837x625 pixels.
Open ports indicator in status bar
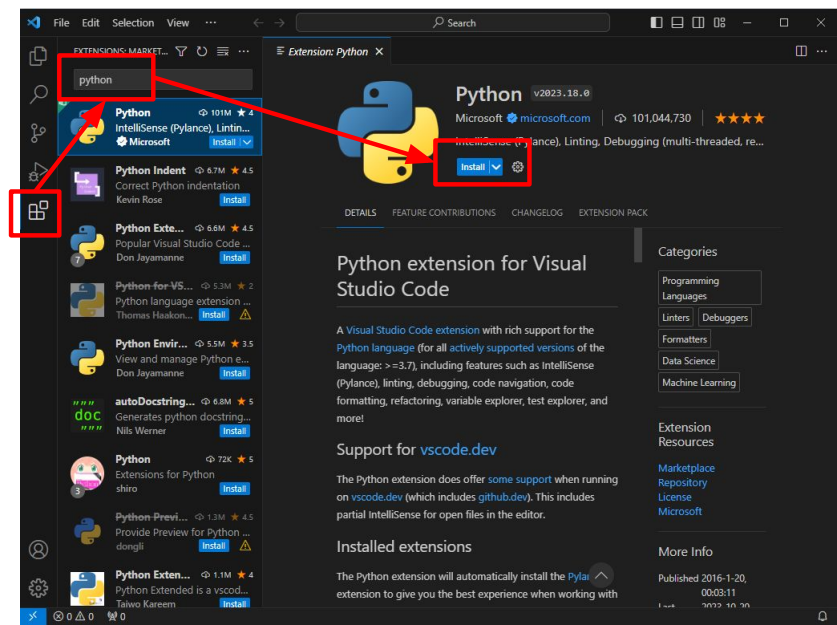[116, 616]
